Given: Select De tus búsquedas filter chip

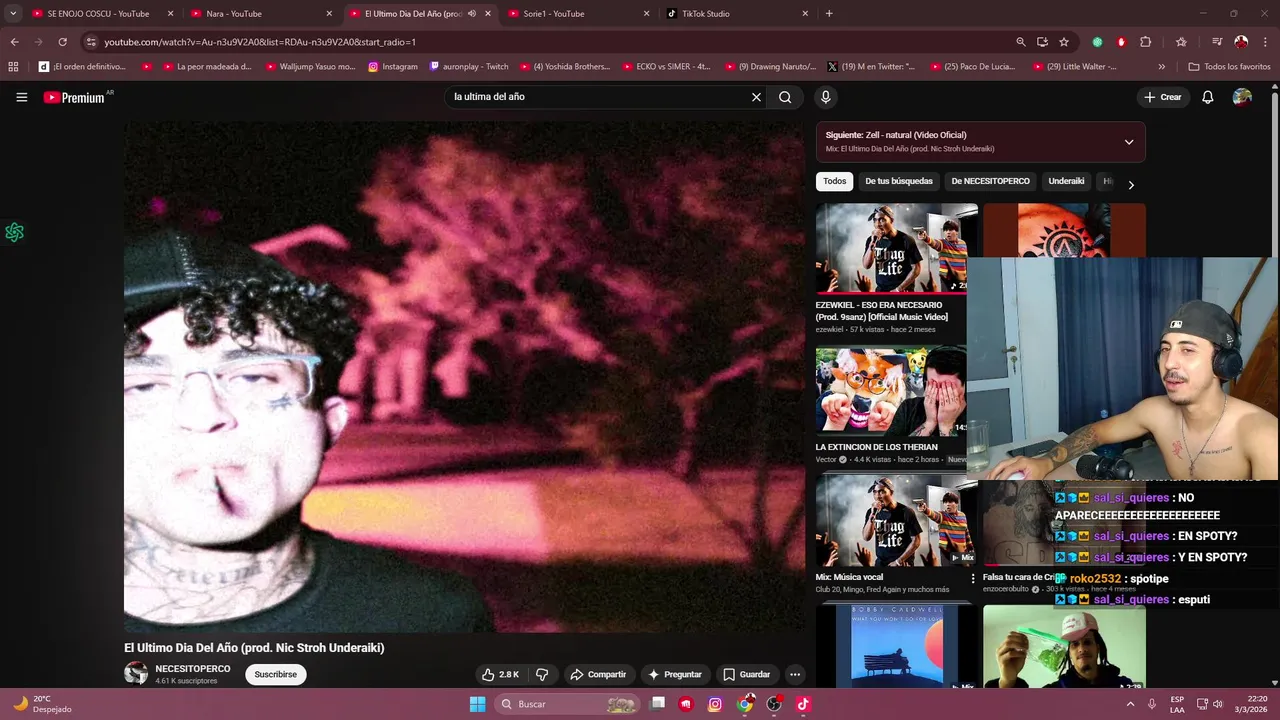Looking at the screenshot, I should click(899, 181).
